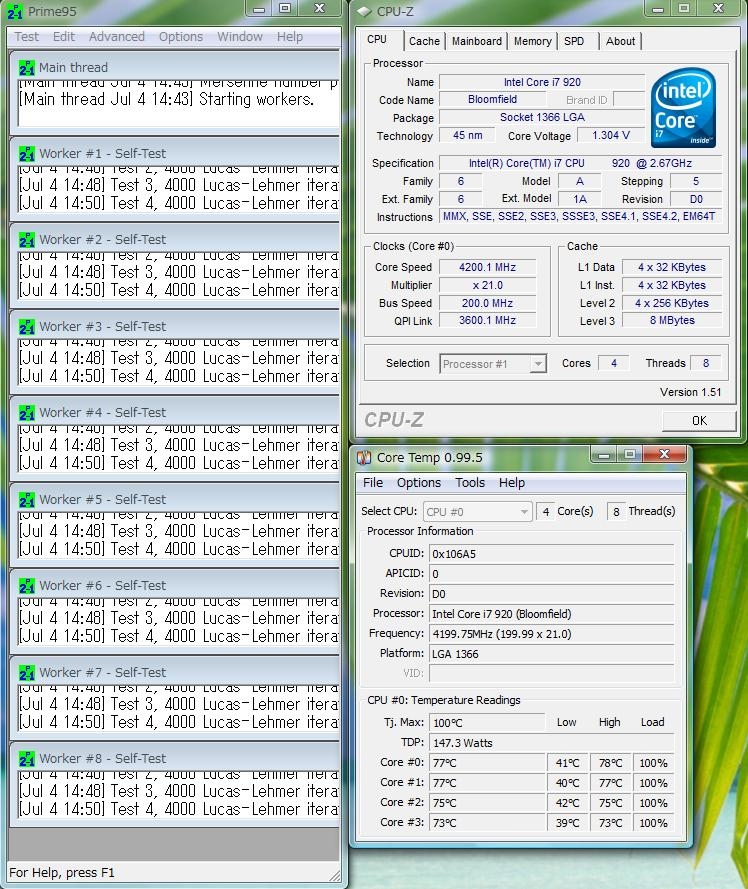This screenshot has width=748, height=889.
Task: Click the Core #0 temperature 77°C reading
Action: 487,763
